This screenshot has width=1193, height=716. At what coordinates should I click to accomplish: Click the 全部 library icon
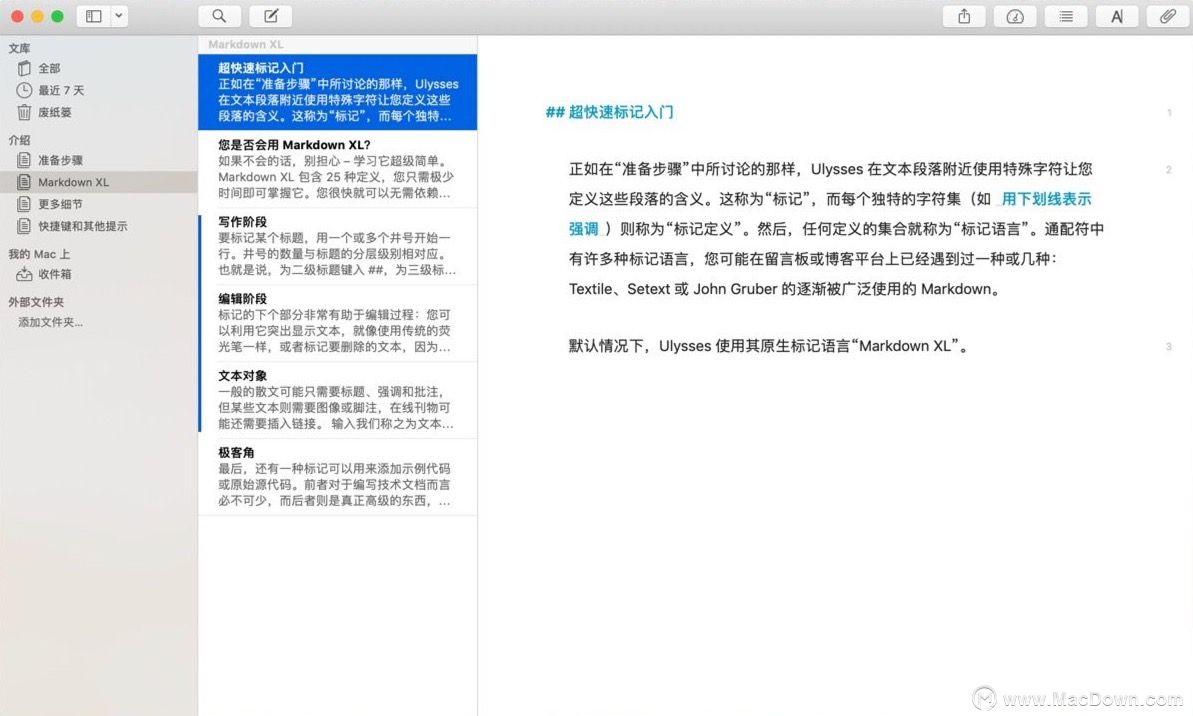click(24, 68)
